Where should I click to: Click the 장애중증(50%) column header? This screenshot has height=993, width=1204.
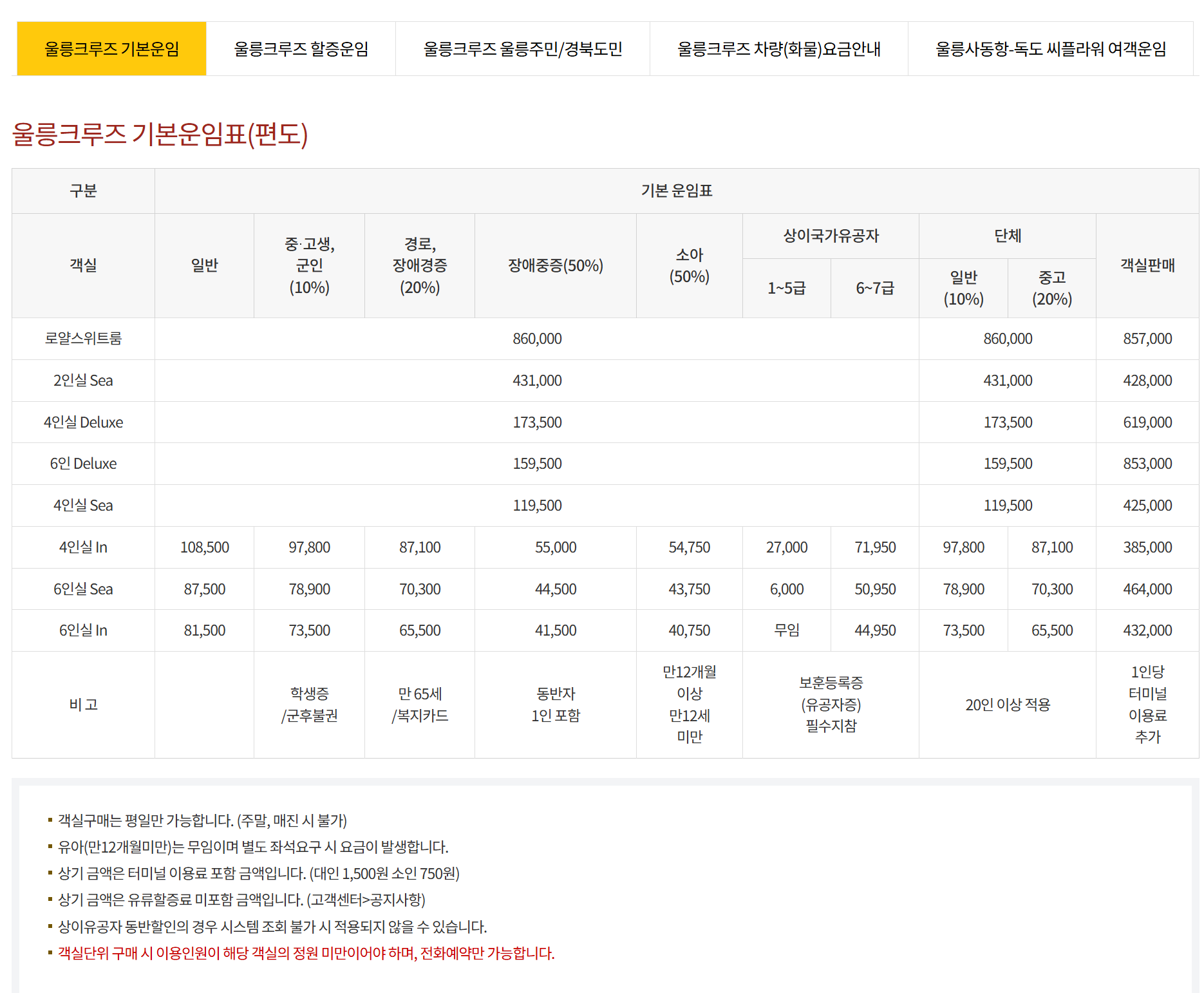pyautogui.click(x=556, y=265)
